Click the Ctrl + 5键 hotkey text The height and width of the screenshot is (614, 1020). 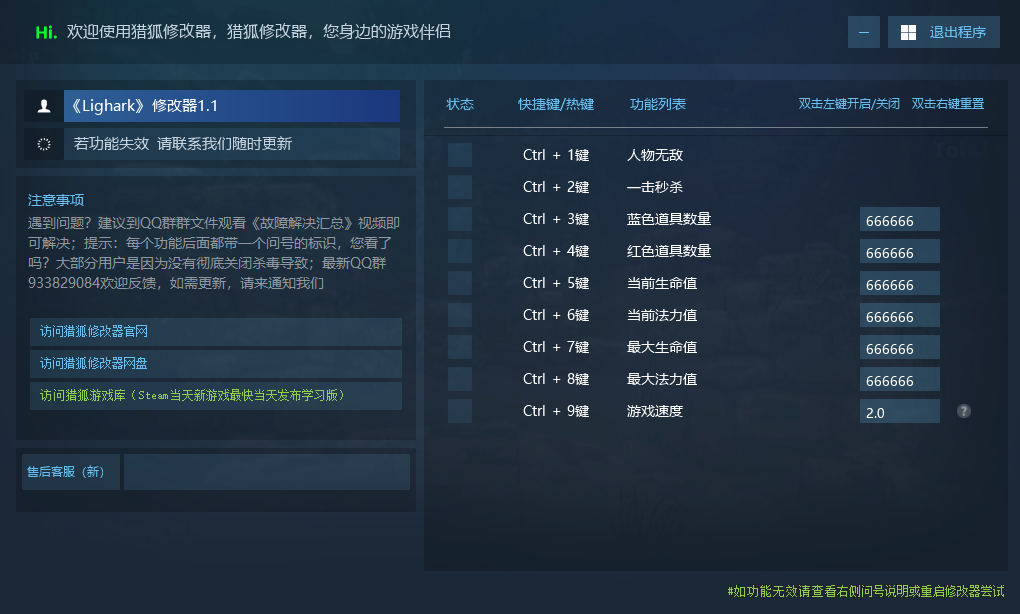coord(556,283)
